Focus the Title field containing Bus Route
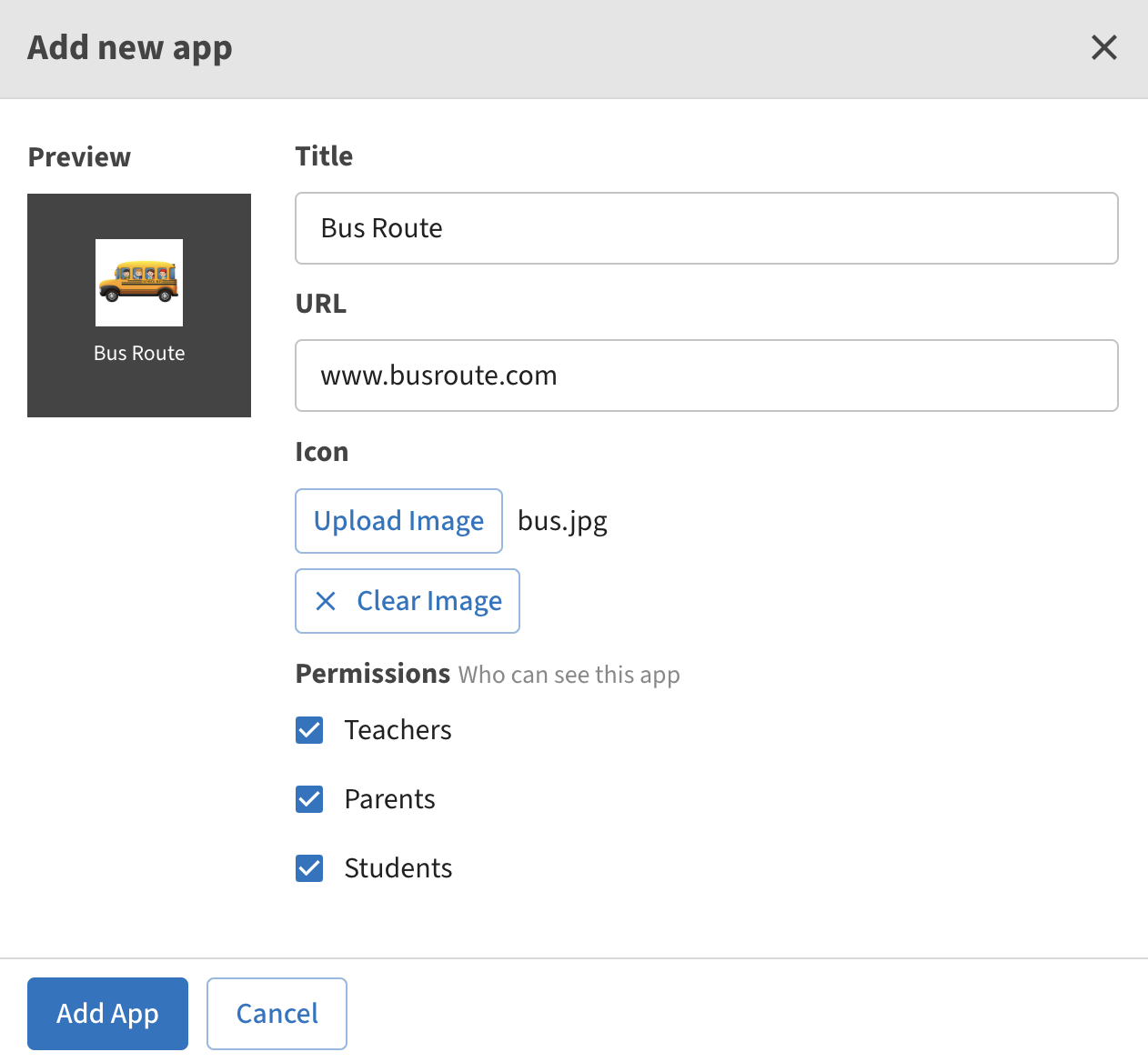Image resolution: width=1148 pixels, height=1062 pixels. (x=706, y=228)
